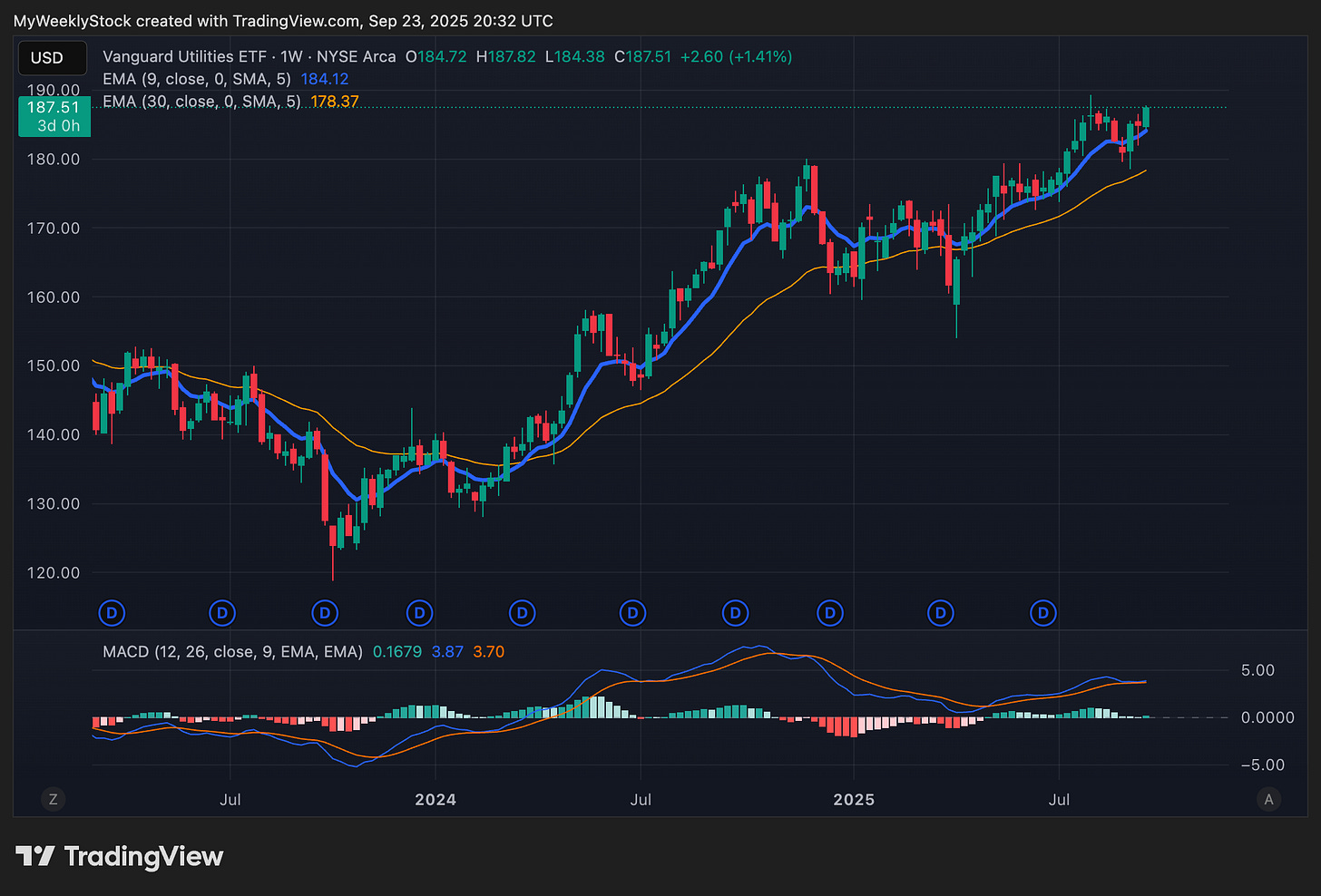Screen dimensions: 1321x896
Task: Click the EMA 30 value 178.37
Action: pyautogui.click(x=335, y=102)
